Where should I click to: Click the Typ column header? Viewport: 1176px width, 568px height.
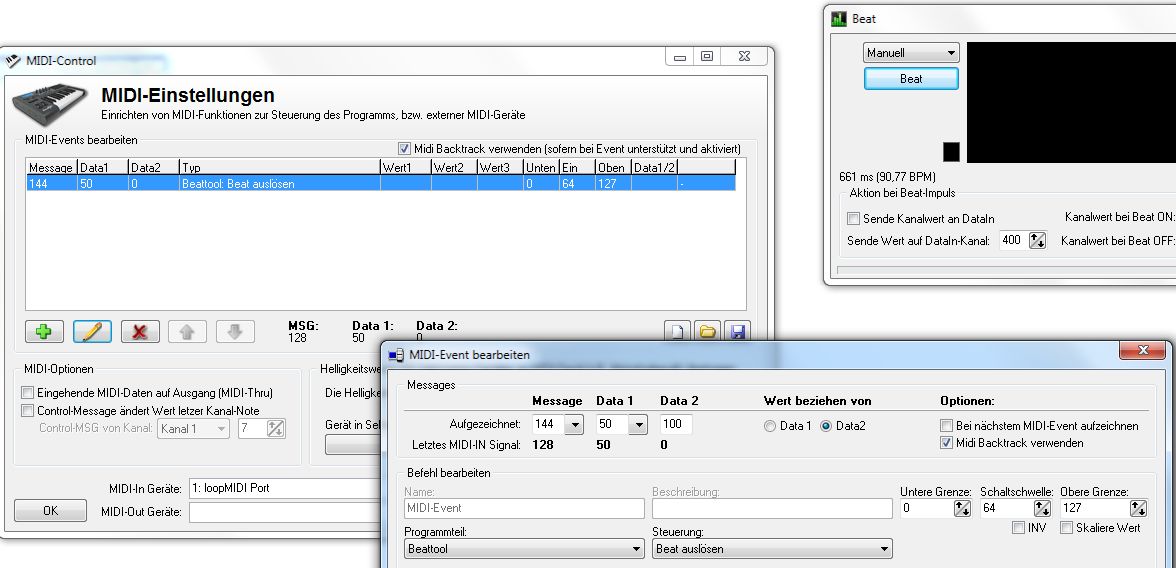click(279, 167)
